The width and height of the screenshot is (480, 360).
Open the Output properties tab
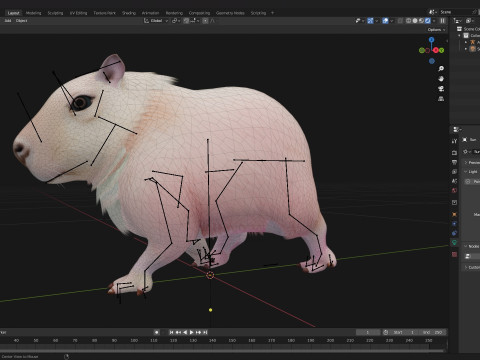[454, 162]
